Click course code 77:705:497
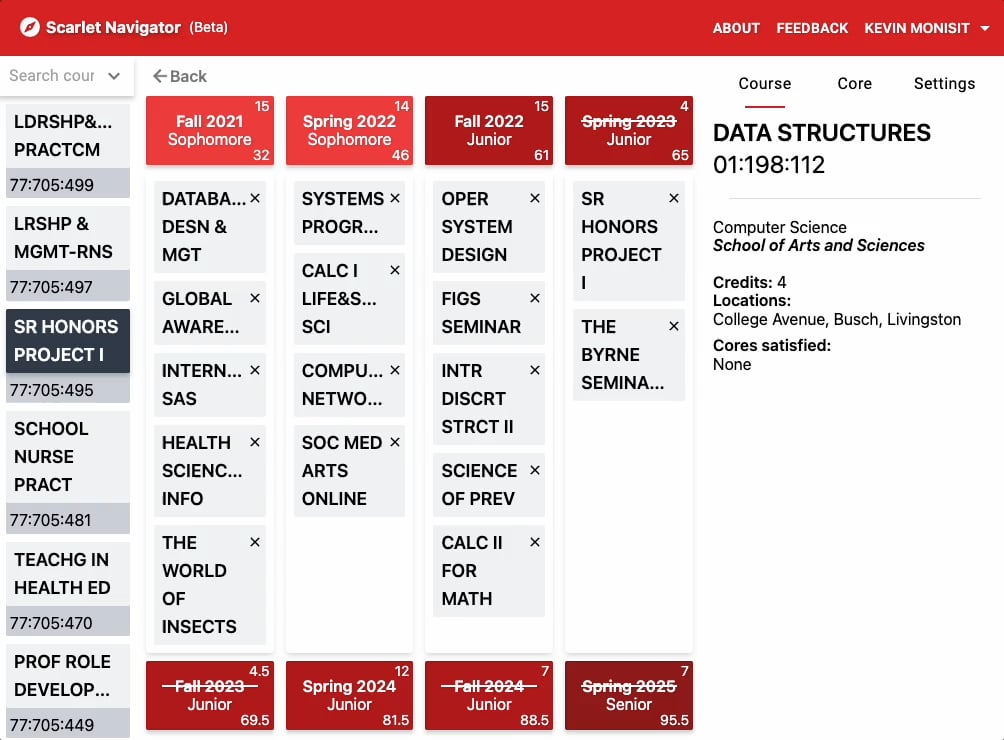Viewport: 1004px width, 740px height. [x=52, y=287]
